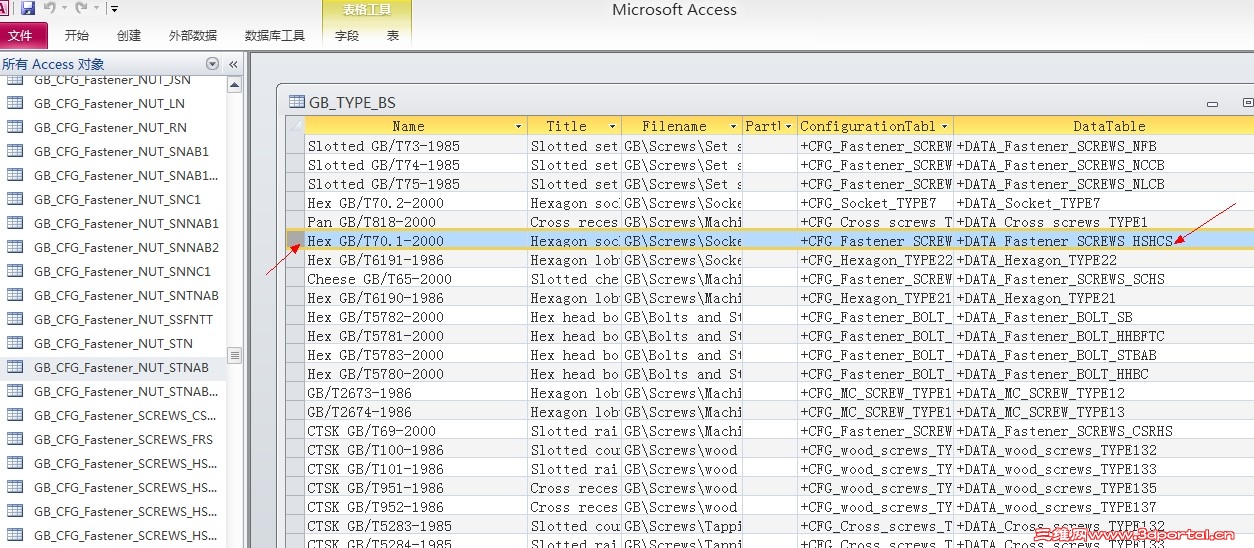Click the GB_TYPE_BS window title table icon
This screenshot has height=548, width=1254.
coord(296,101)
